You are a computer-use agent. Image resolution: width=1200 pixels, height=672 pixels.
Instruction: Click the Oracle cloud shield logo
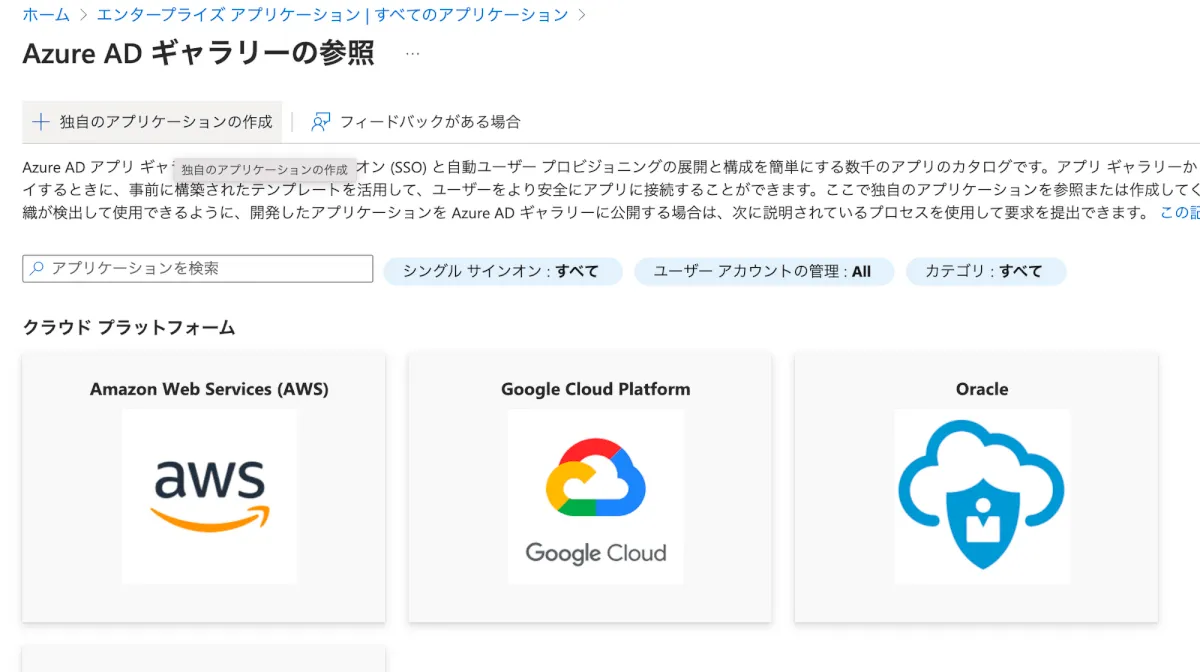pyautogui.click(x=982, y=497)
